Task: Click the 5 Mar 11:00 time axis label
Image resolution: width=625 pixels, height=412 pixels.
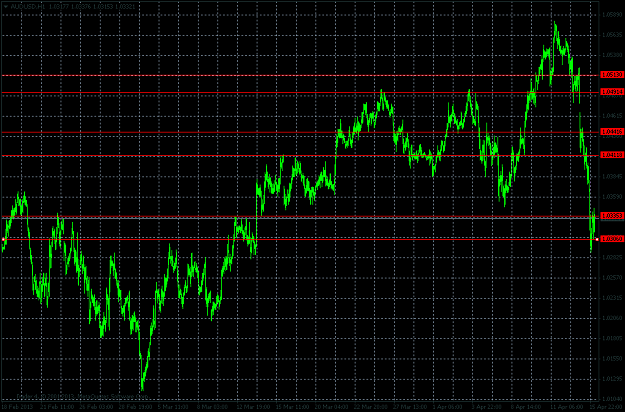Action: (173, 407)
